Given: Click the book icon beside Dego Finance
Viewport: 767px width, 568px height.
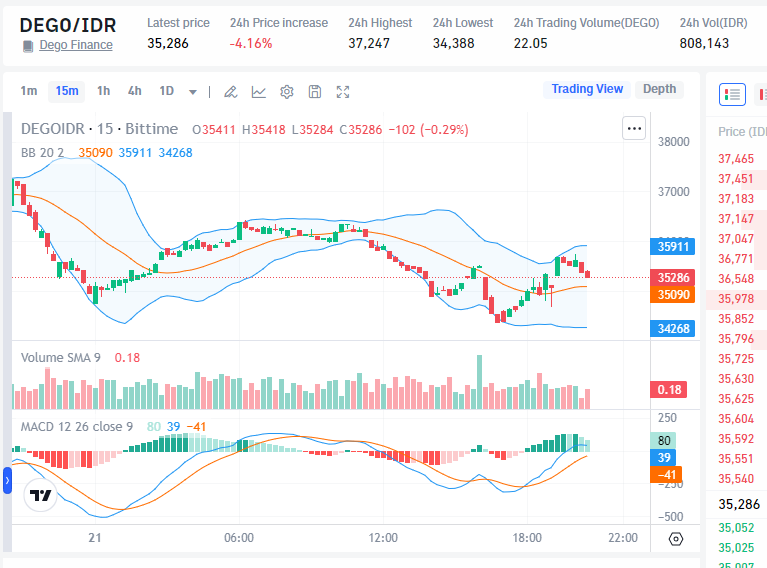Looking at the screenshot, I should click(x=28, y=46).
